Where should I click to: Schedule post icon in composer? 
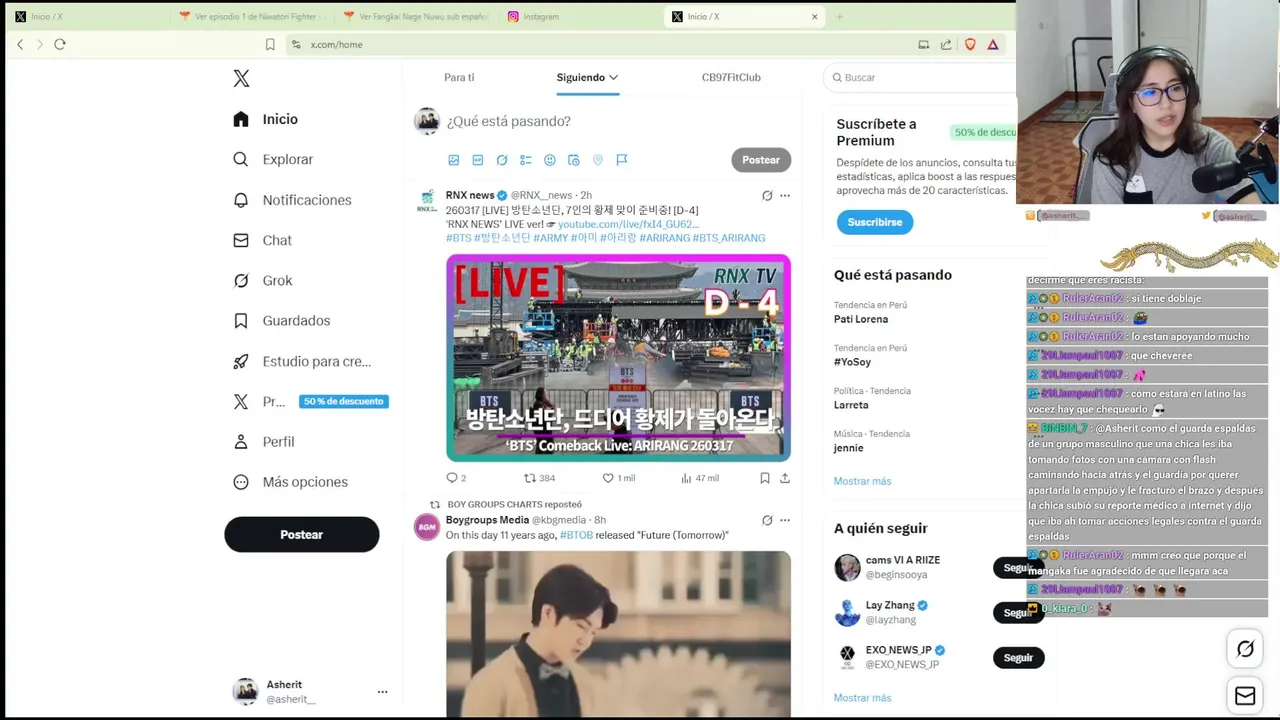click(x=574, y=160)
